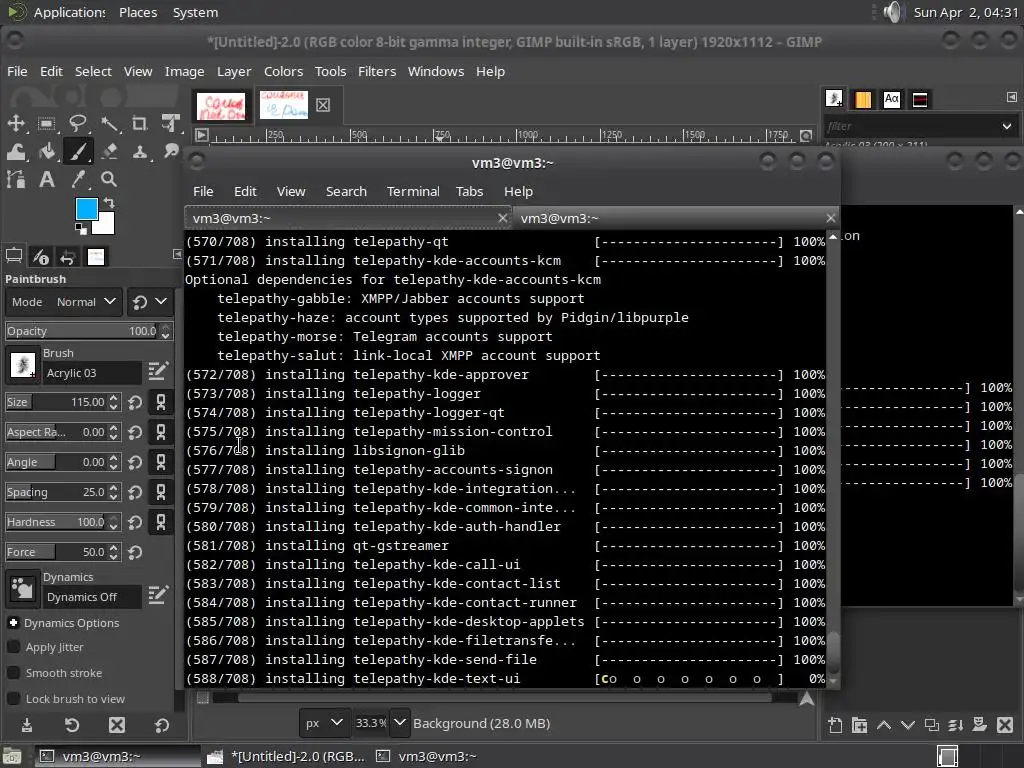Click the Size stepper arrows
Viewport: 1024px width, 768px height.
[x=114, y=402]
